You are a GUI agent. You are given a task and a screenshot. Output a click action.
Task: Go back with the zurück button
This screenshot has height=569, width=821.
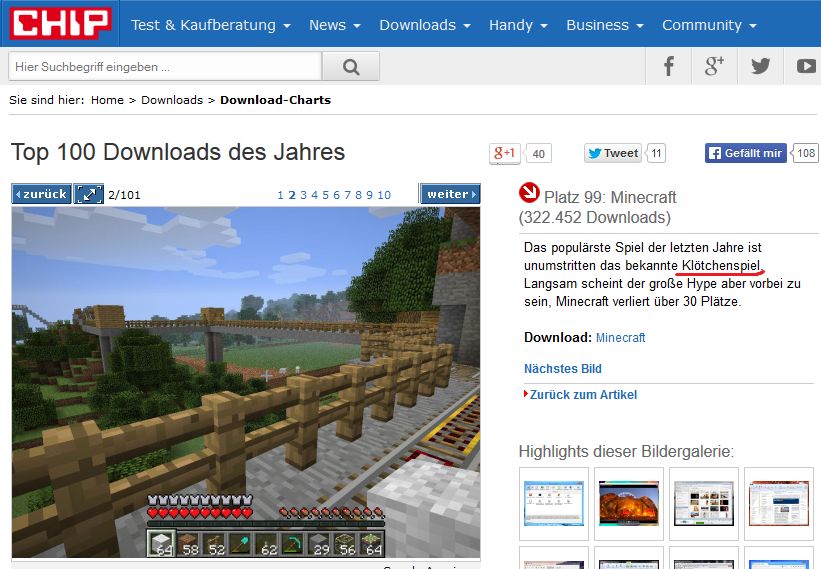click(41, 194)
